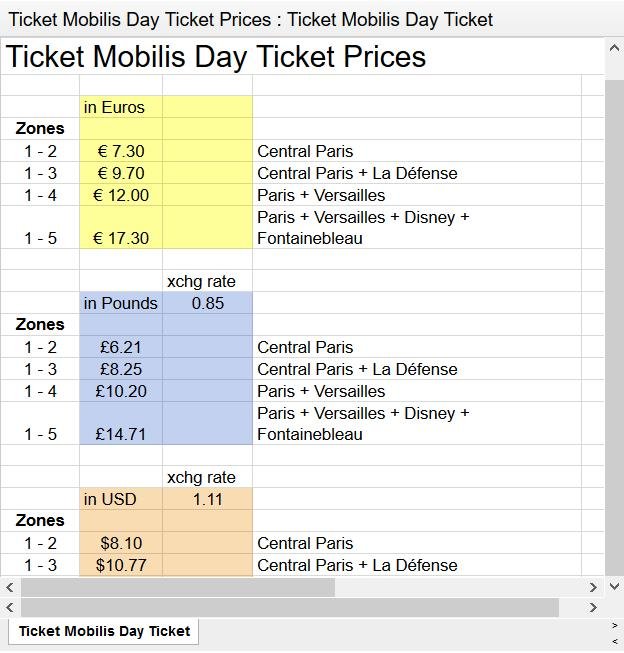Select the 0.85 pounds exchange rate cell
Screen dimensions: 624x653
[x=207, y=303]
